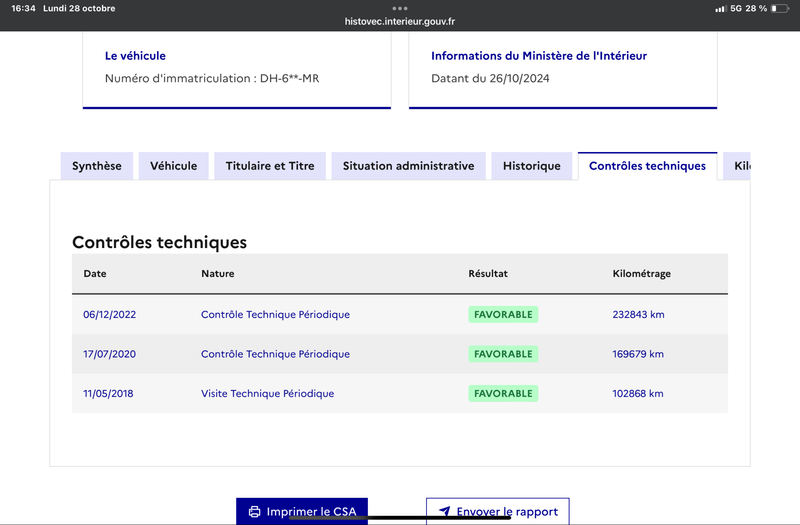Image resolution: width=800 pixels, height=525 pixels.
Task: Click Contrôle Technique Périodique in the 06/12/2022 row
Action: [276, 315]
